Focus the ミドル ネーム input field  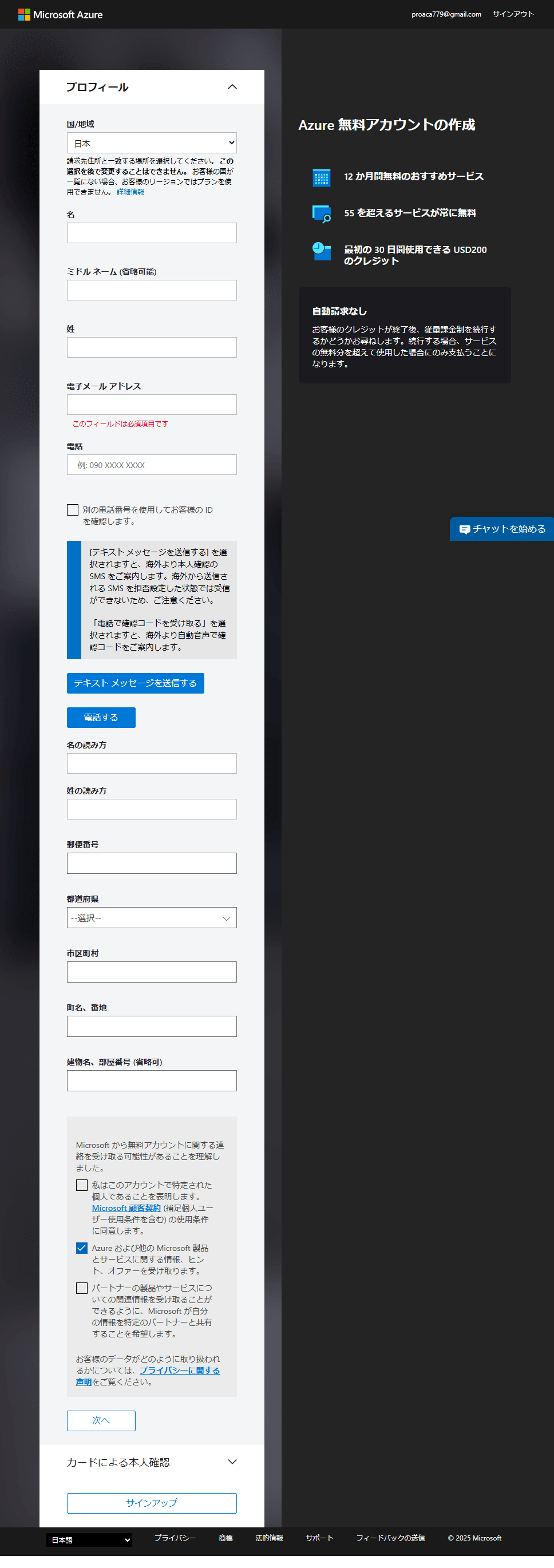tap(152, 290)
